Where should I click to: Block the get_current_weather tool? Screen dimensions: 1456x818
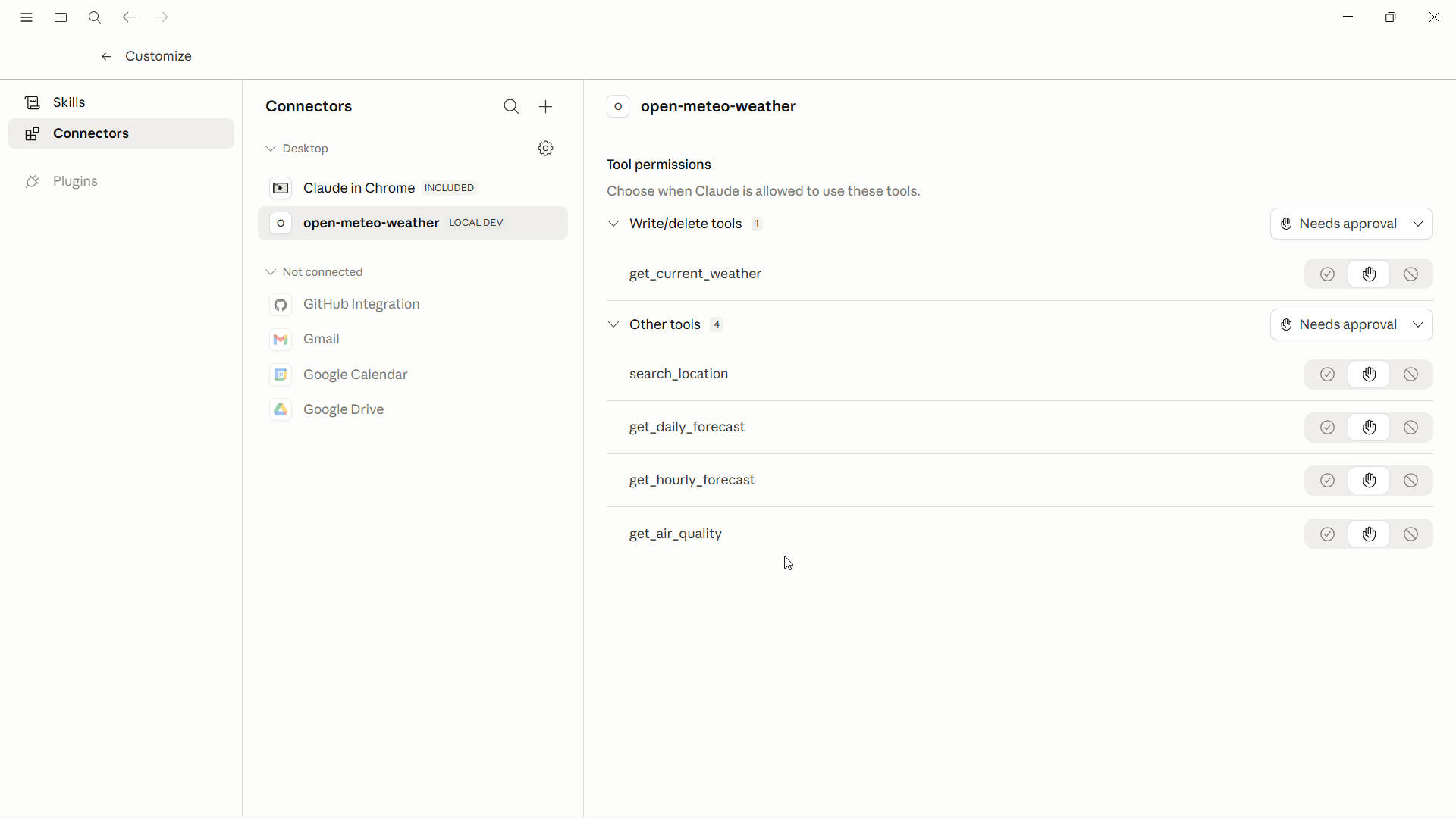[x=1410, y=274]
